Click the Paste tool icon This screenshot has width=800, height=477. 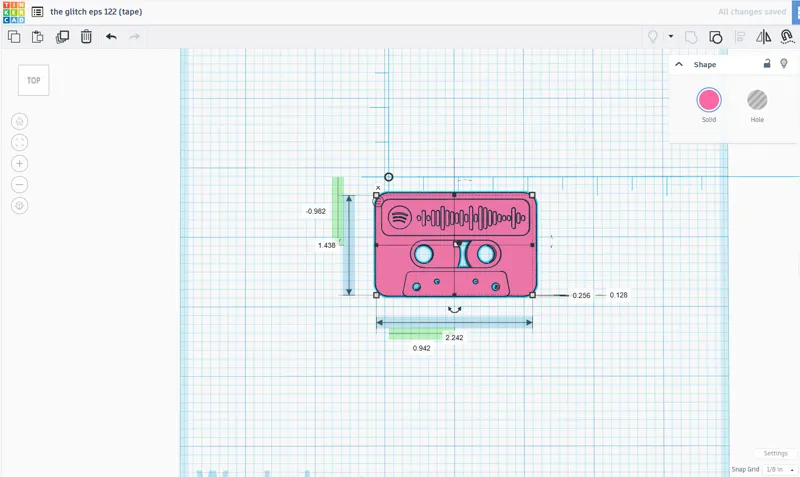tap(37, 37)
